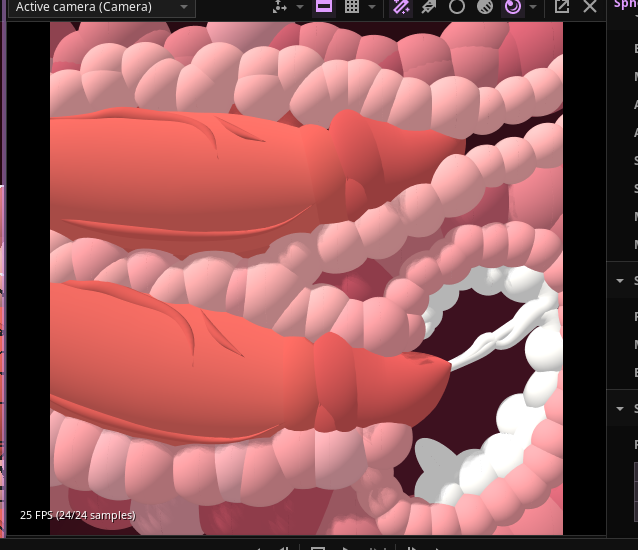Click the half-shaded striped sphere icon
638x550 pixels.
pyautogui.click(x=485, y=7)
